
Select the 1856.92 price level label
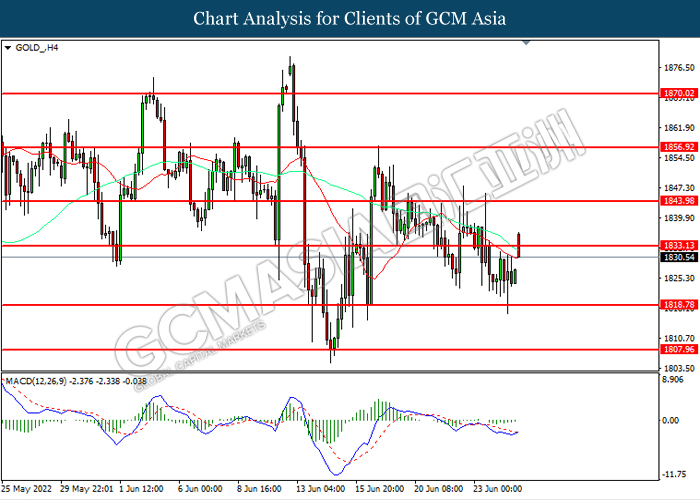679,147
